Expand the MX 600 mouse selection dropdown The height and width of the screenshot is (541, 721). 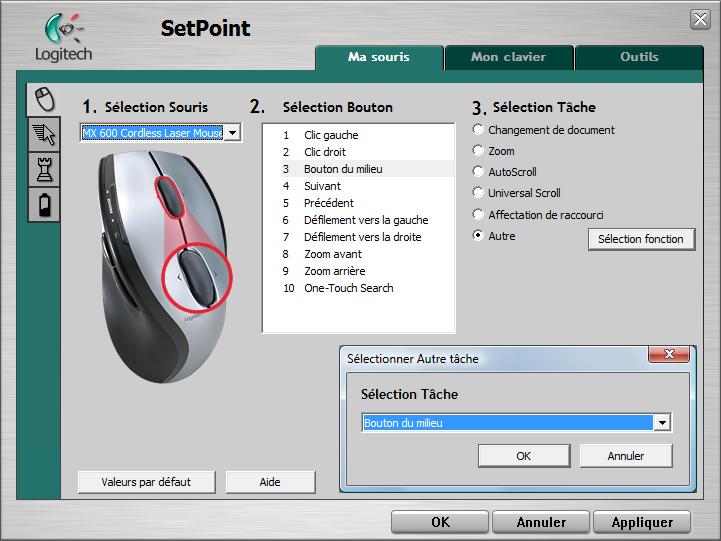tap(233, 133)
